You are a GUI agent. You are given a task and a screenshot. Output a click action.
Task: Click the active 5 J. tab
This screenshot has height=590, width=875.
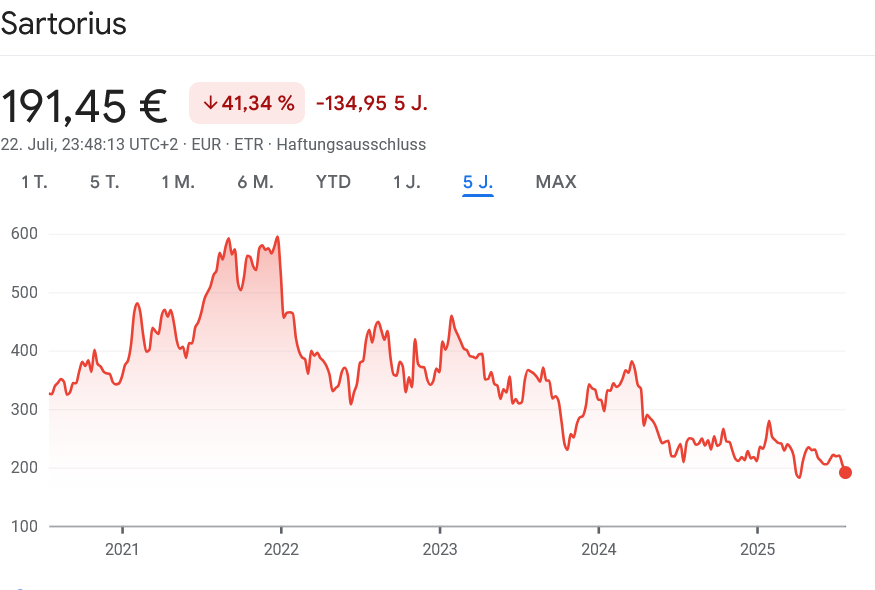478,182
